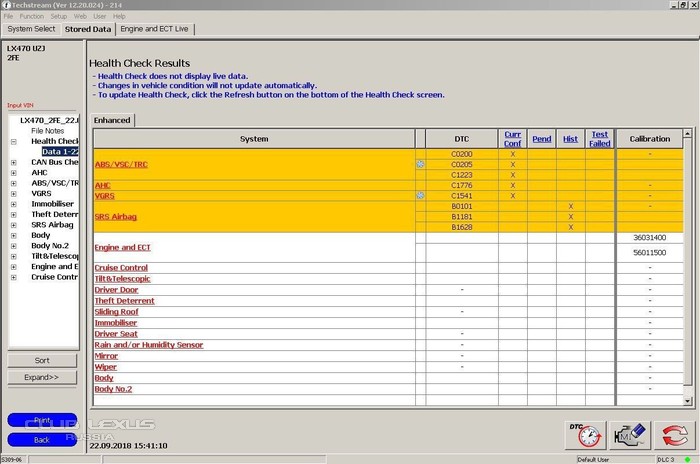Click the engine MIL clear icon
Screen dimensions: 700x464
pos(630,435)
